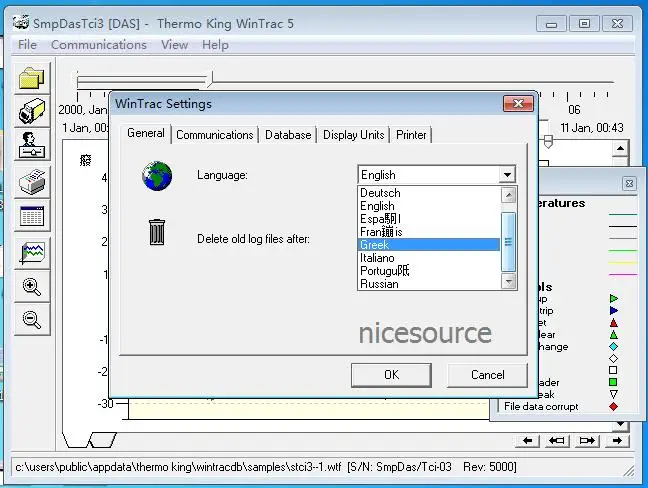Close the WinTrac Settings dialog
This screenshot has width=648, height=488.
tap(518, 103)
